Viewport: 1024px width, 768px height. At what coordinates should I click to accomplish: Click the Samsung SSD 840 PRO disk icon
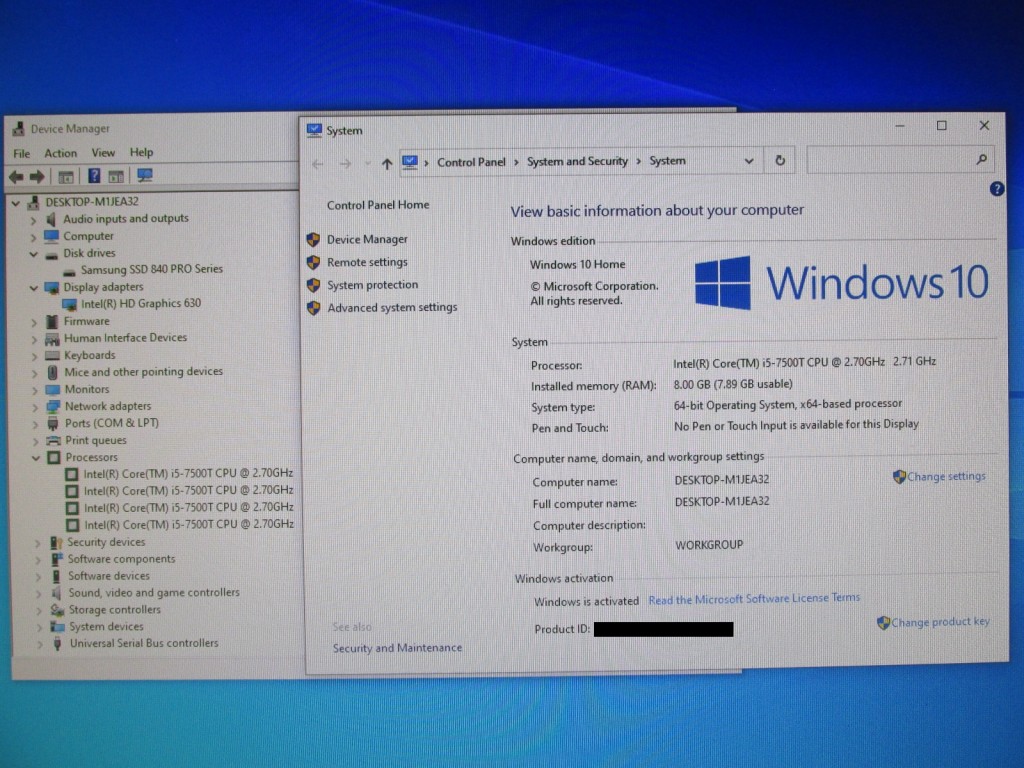click(69, 271)
